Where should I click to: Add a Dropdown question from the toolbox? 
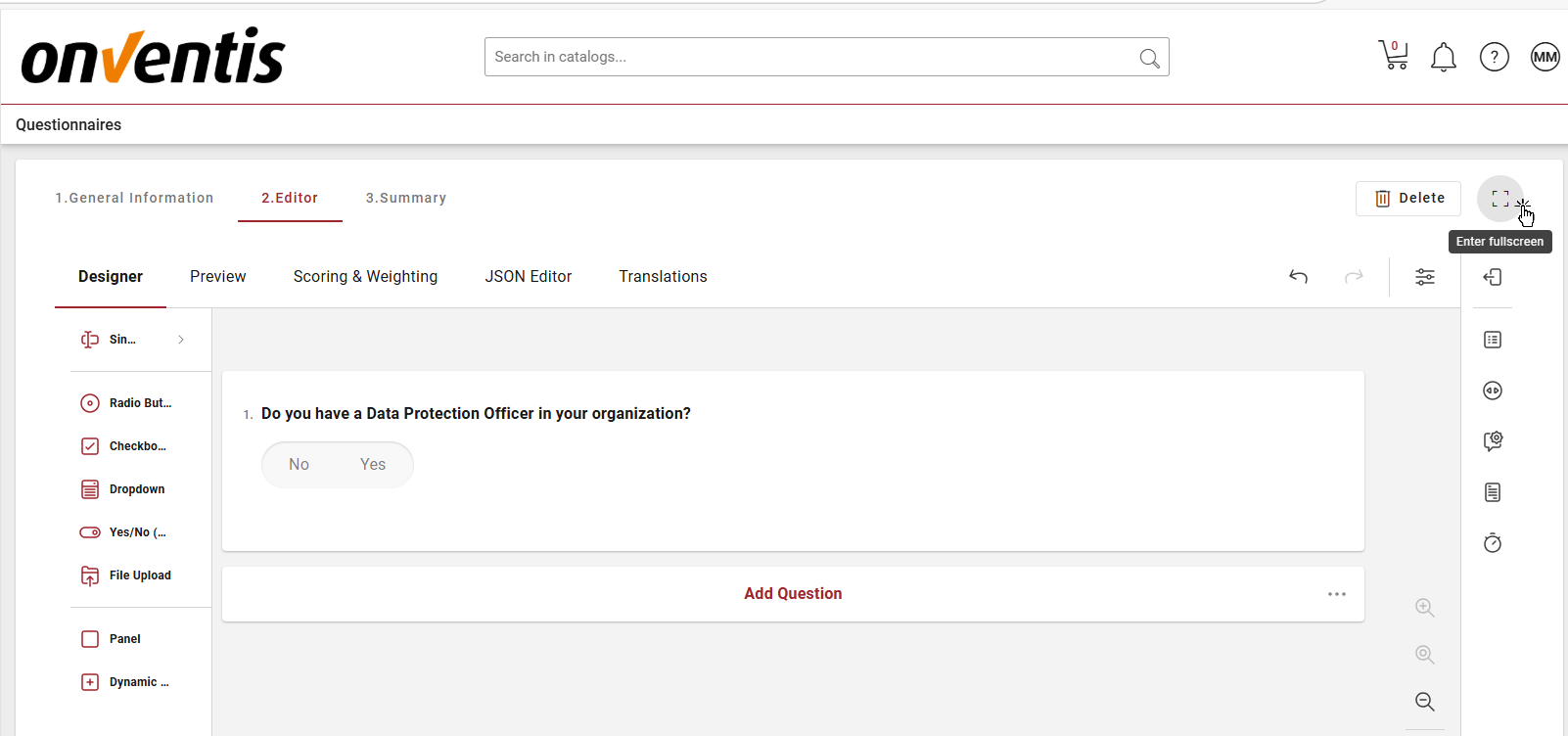(136, 489)
